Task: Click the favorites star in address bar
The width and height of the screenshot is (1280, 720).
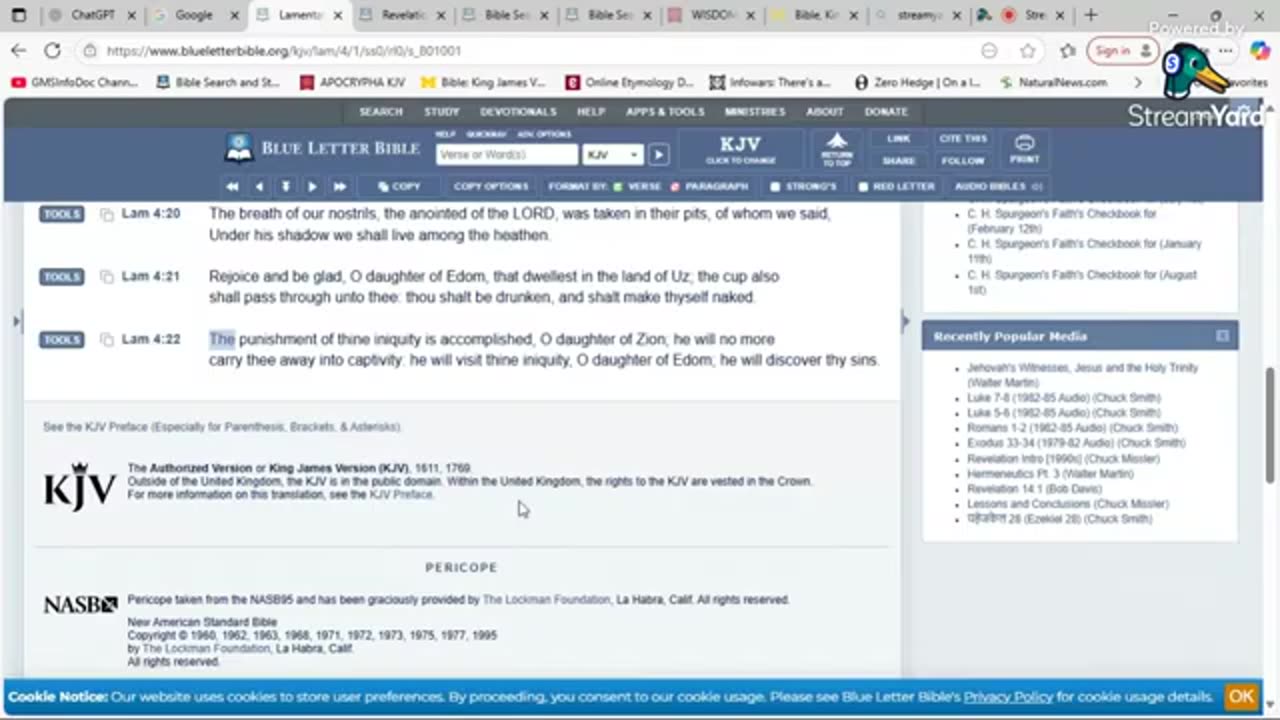Action: [1027, 51]
